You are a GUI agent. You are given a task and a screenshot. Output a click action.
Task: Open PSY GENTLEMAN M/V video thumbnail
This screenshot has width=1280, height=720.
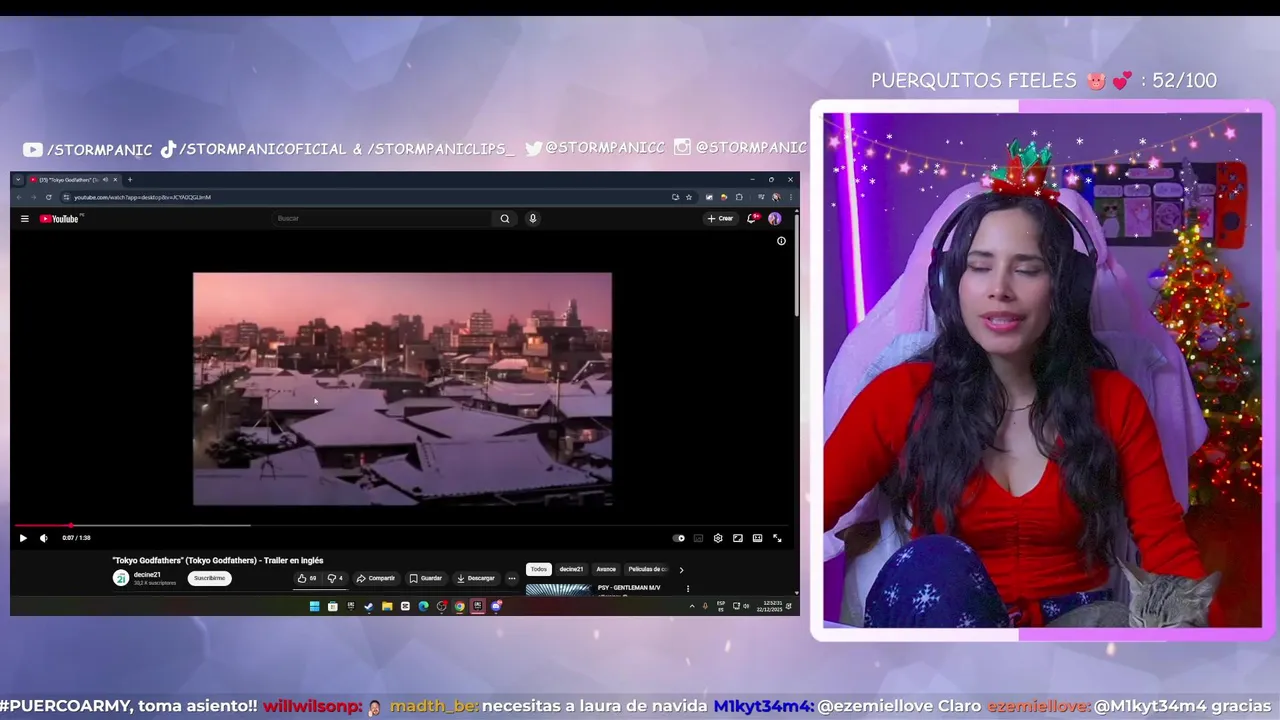coord(558,589)
